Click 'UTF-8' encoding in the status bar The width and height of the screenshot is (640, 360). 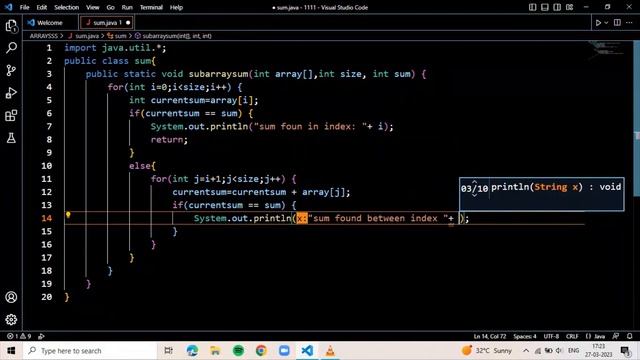pyautogui.click(x=551, y=336)
